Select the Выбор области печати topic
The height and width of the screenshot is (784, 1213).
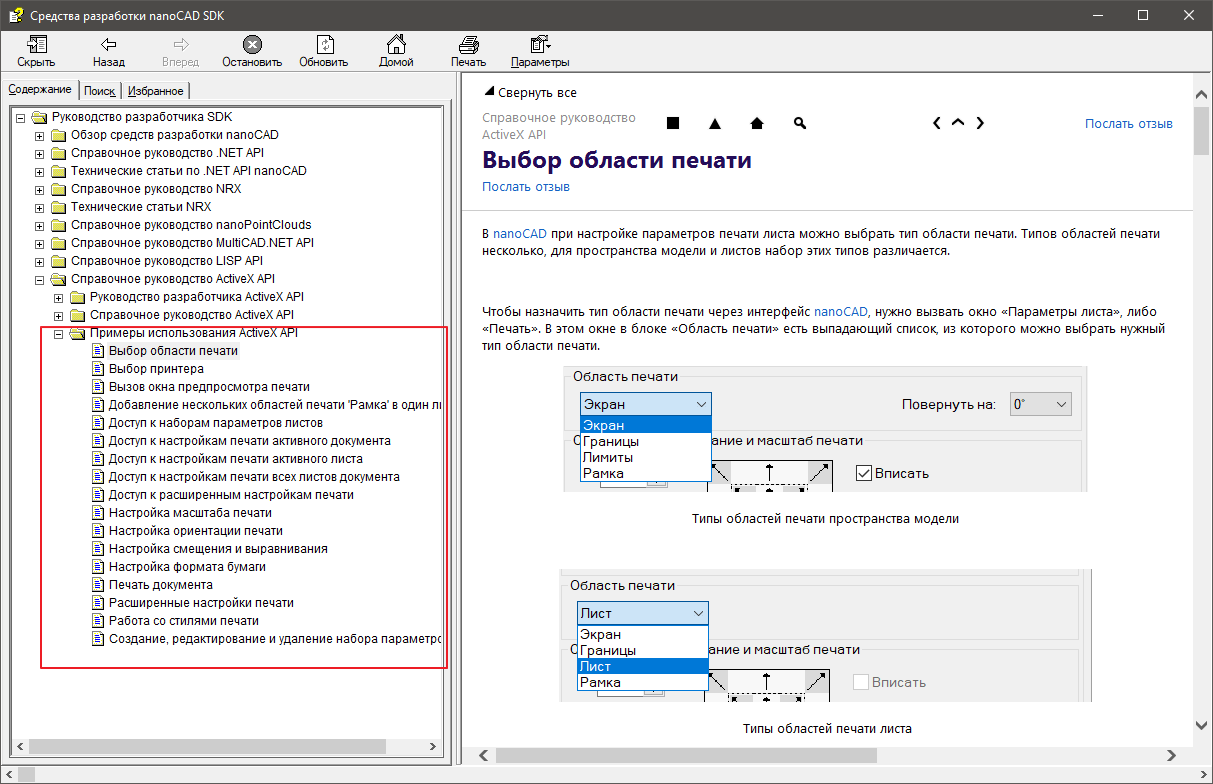pyautogui.click(x=173, y=351)
